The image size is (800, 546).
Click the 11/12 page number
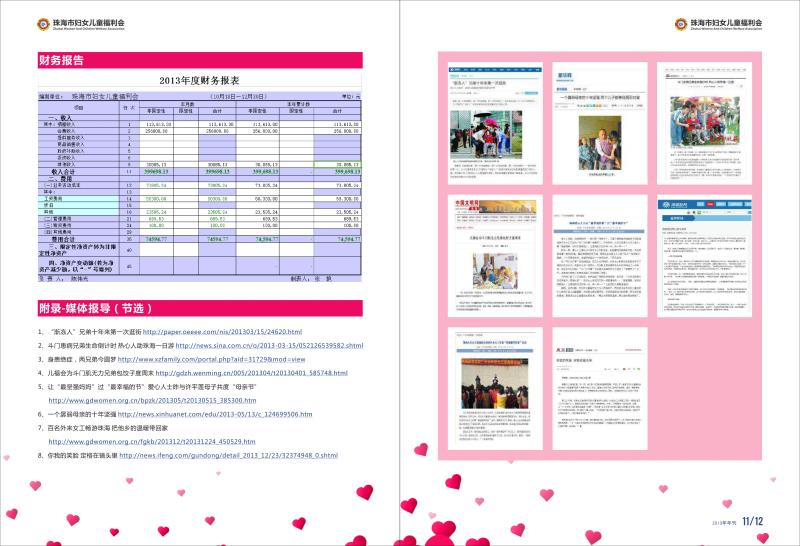(x=753, y=521)
